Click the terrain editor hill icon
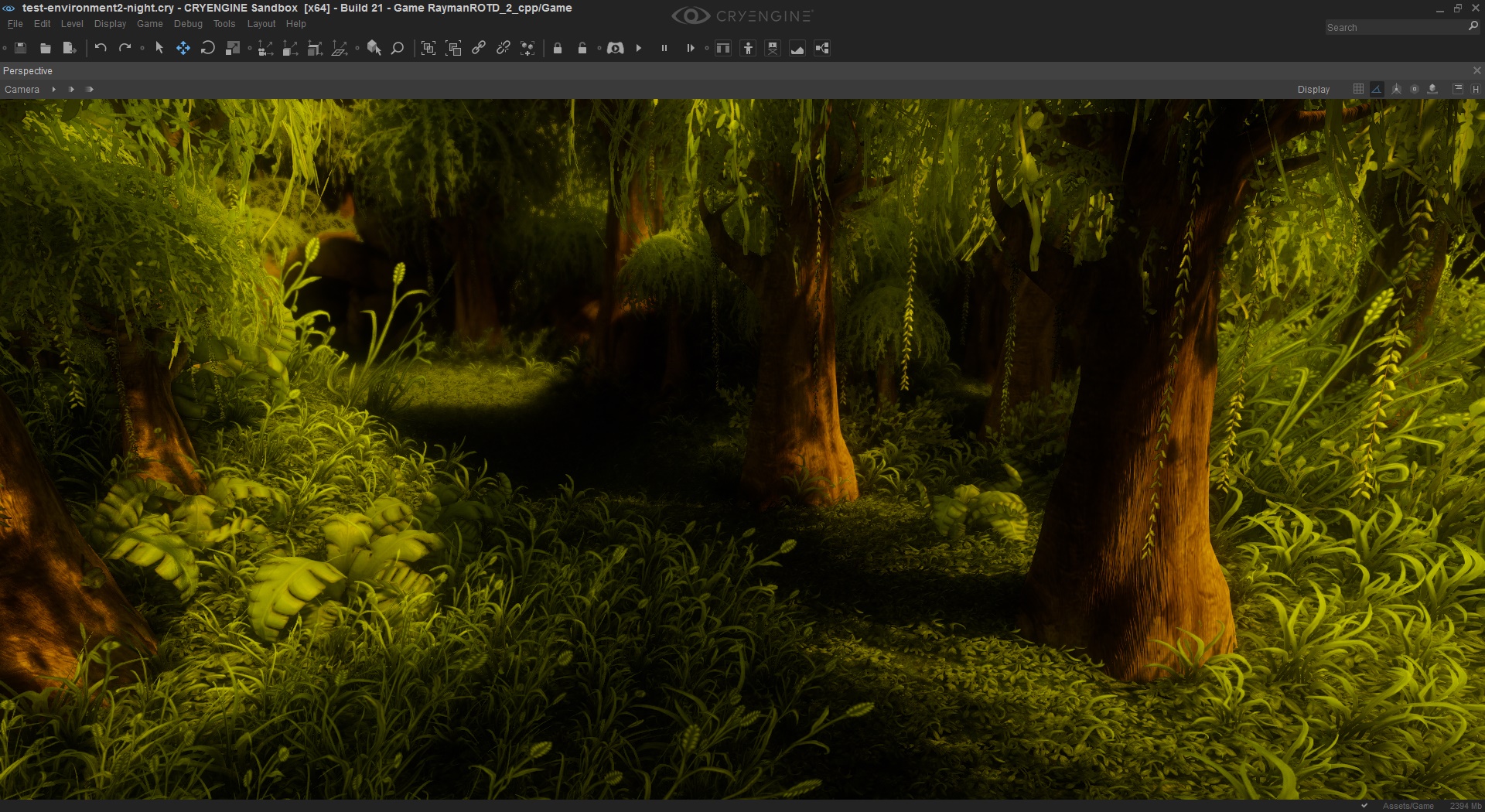 pos(797,48)
